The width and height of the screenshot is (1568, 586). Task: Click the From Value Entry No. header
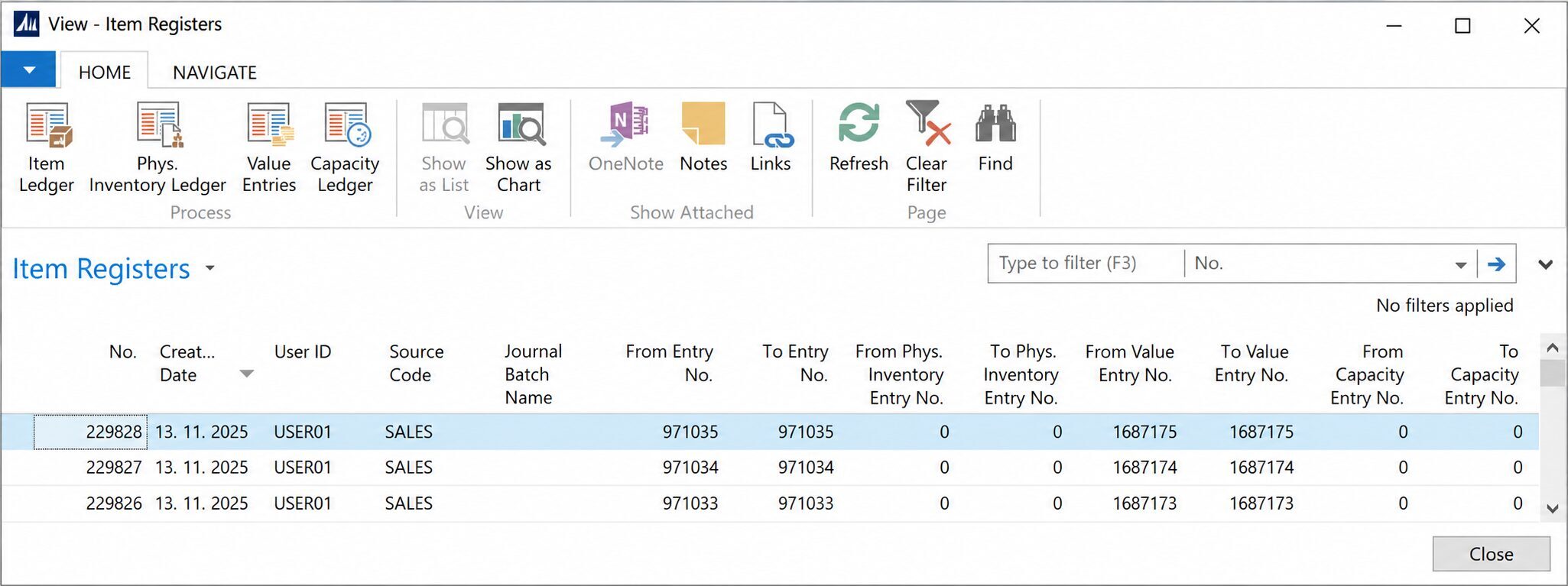click(x=1129, y=363)
